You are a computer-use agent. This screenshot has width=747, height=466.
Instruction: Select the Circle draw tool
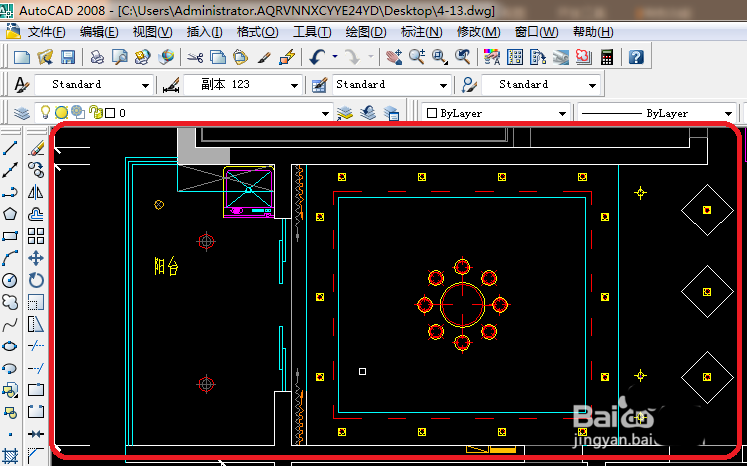(10, 280)
